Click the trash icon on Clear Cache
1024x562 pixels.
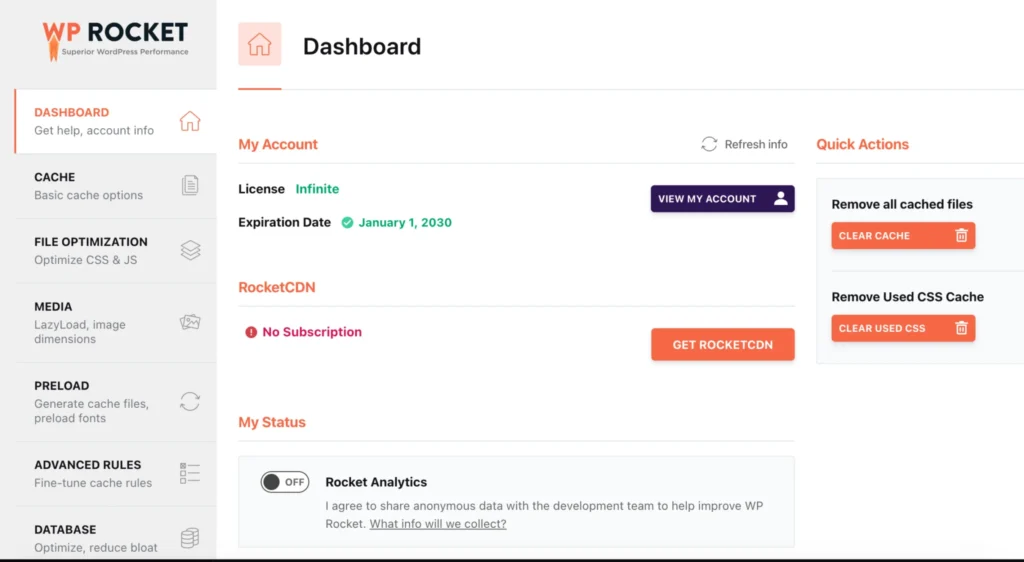(961, 236)
